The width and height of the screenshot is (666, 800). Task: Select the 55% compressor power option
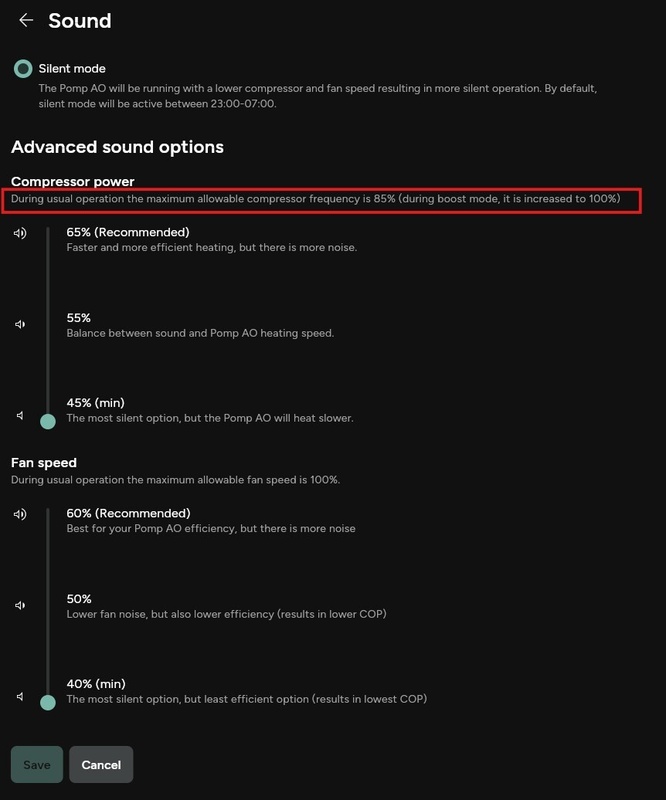click(x=79, y=318)
